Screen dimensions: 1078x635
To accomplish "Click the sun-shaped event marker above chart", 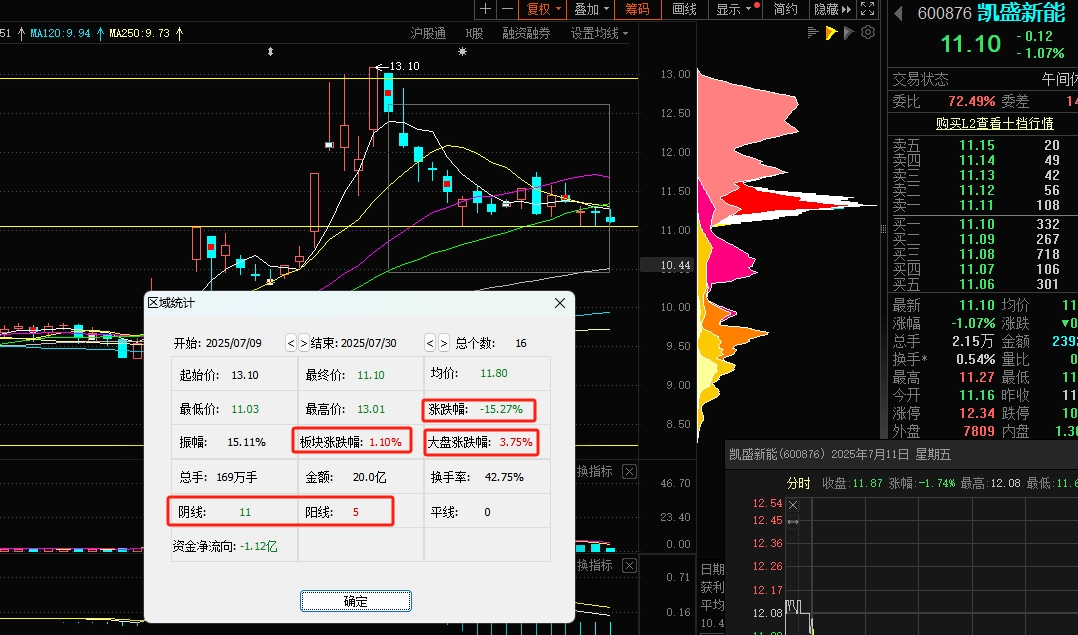I will pyautogui.click(x=463, y=52).
